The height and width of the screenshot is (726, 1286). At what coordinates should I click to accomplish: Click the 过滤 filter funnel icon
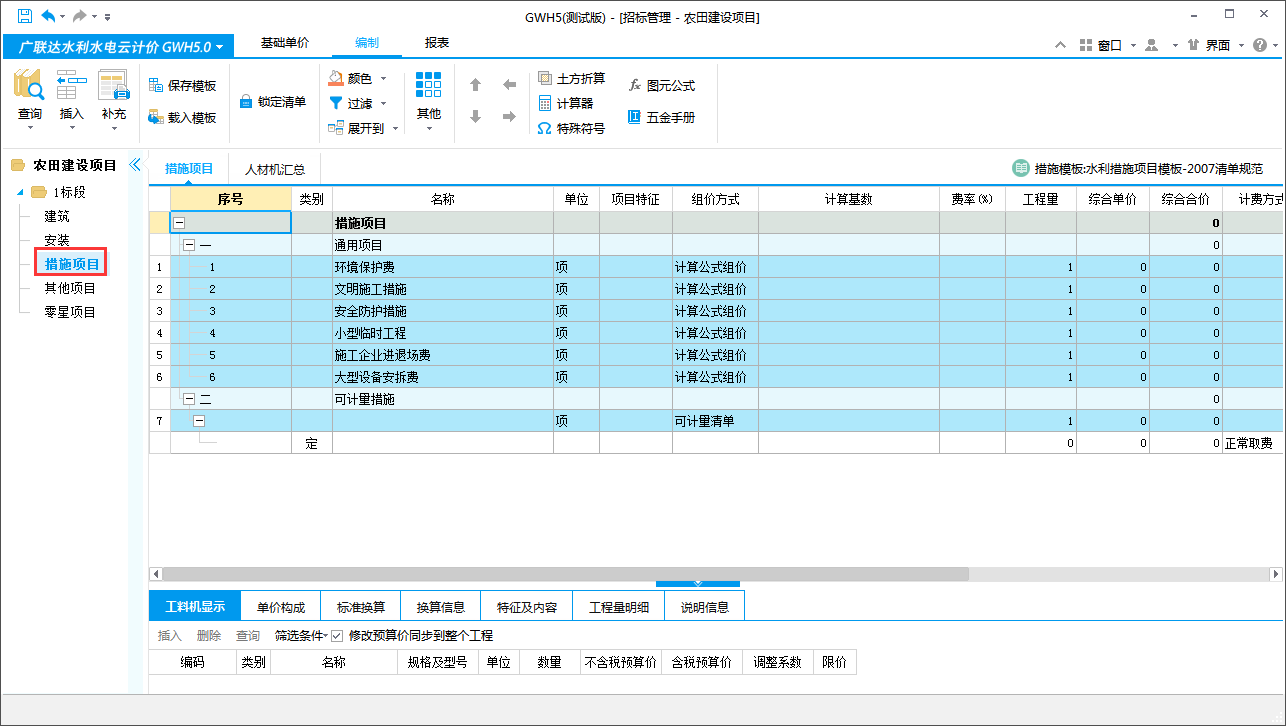pyautogui.click(x=336, y=103)
